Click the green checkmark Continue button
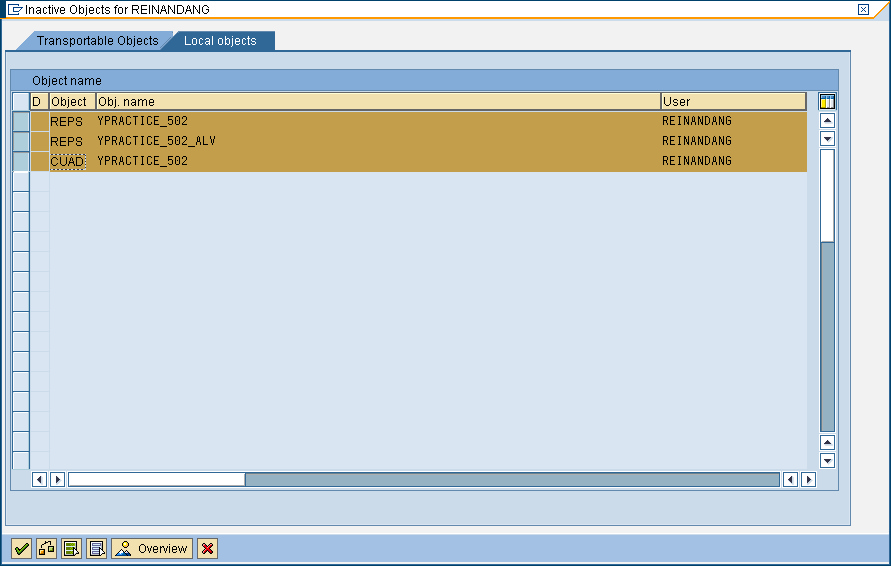Viewport: 891px width, 566px height. (21, 548)
